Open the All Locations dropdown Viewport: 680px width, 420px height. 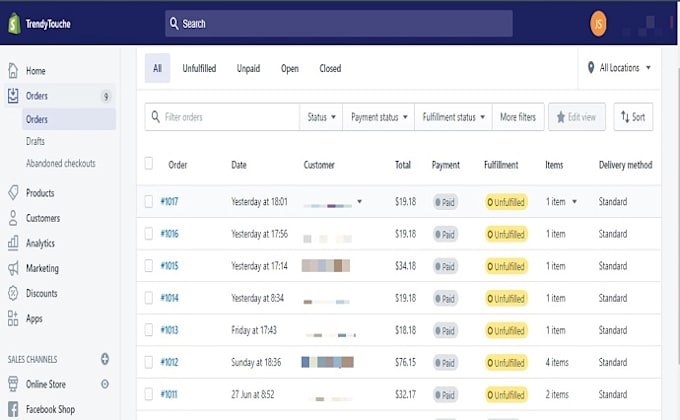[619, 68]
